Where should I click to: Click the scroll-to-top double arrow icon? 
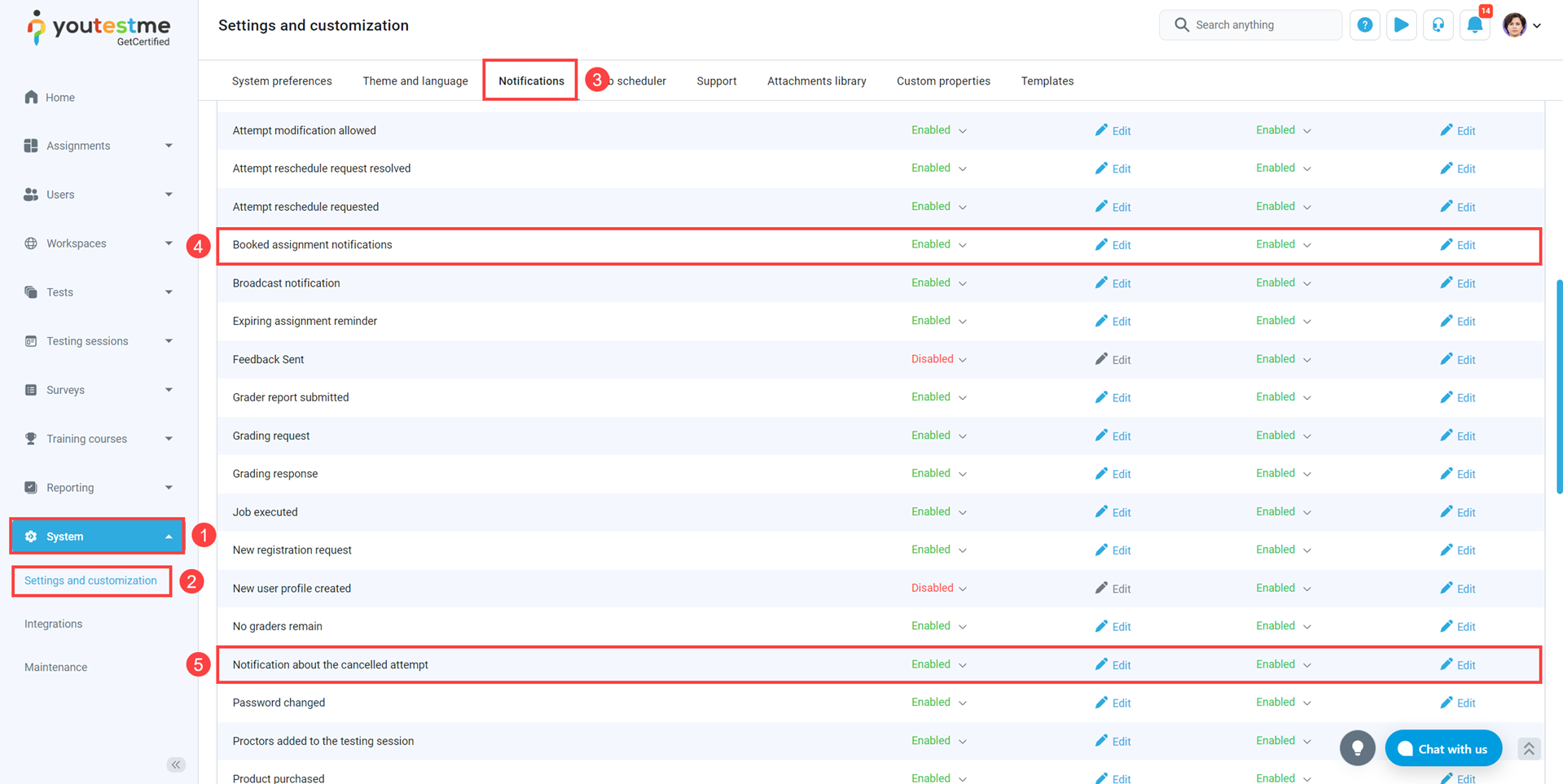(x=1528, y=748)
